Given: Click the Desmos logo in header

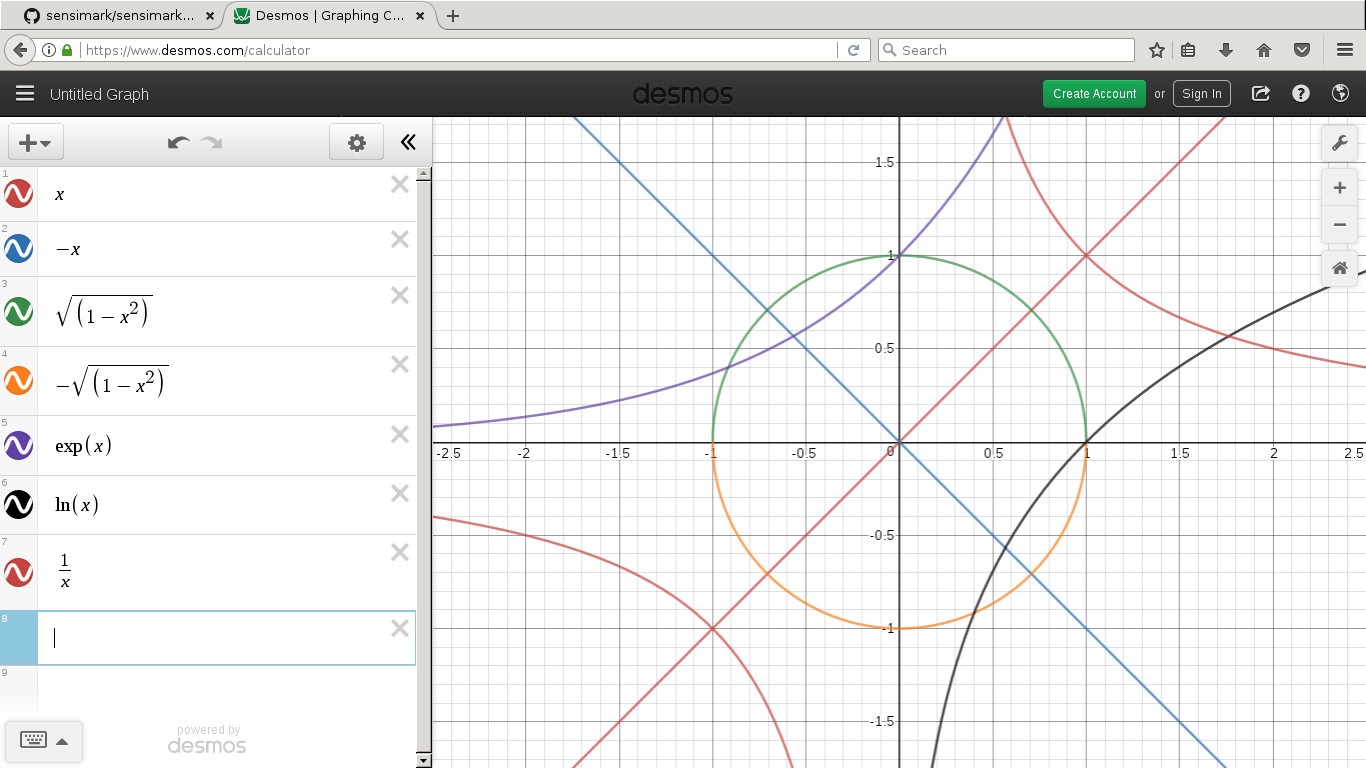Looking at the screenshot, I should (683, 94).
